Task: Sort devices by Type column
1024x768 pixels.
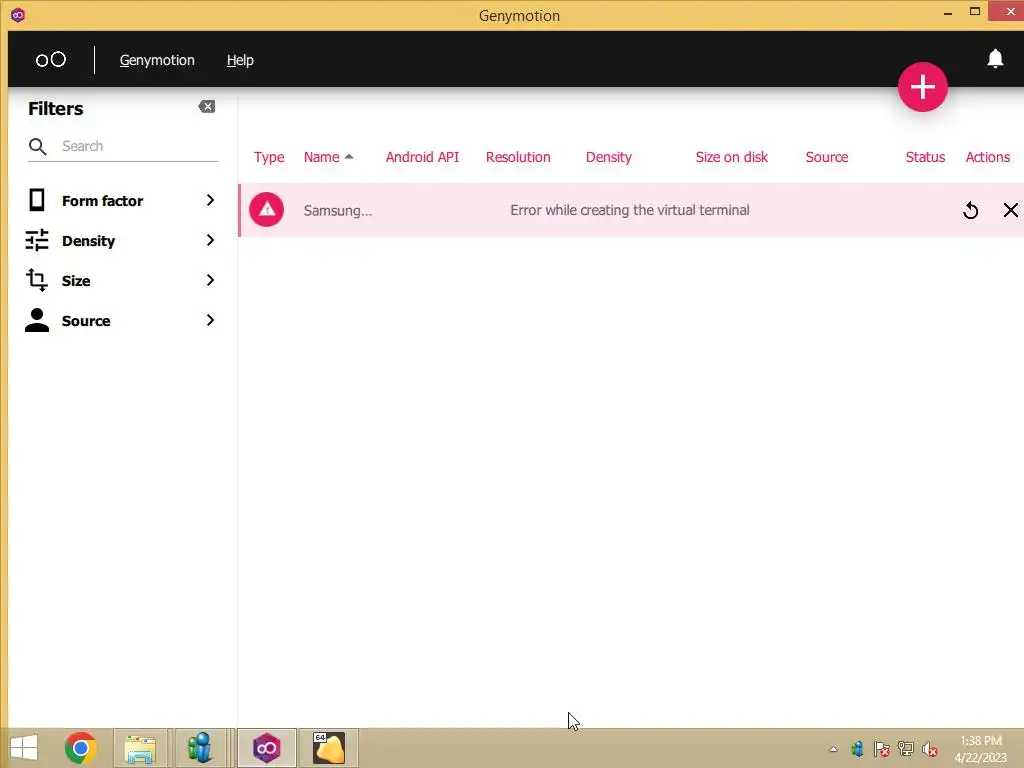Action: [x=268, y=157]
